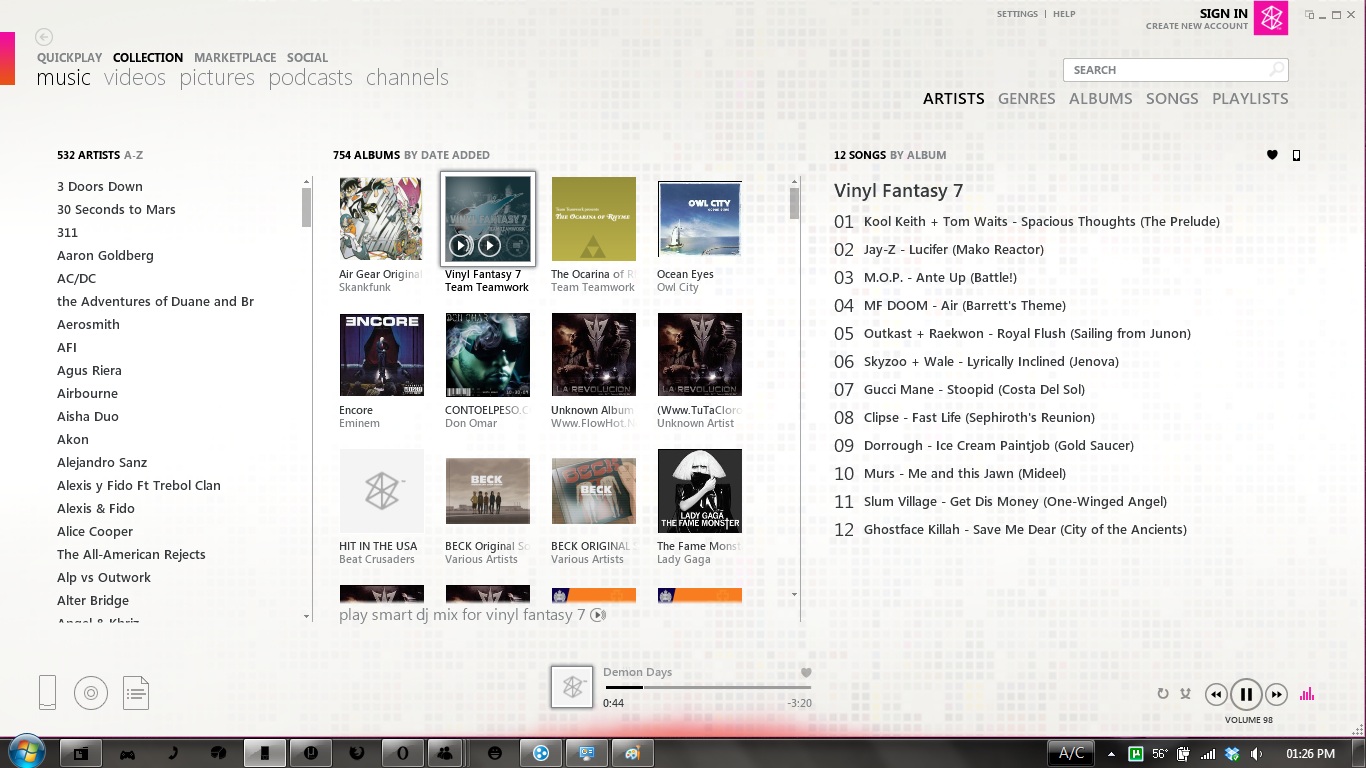Open the channels category
This screenshot has width=1366, height=768.
point(407,78)
